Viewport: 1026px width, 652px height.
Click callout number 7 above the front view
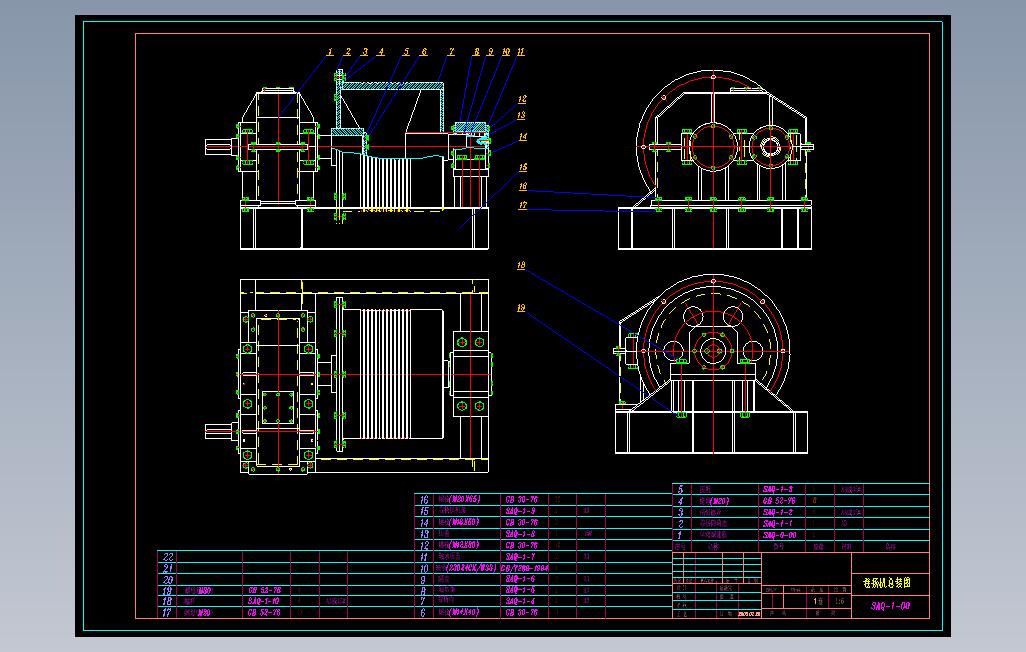coord(451,52)
